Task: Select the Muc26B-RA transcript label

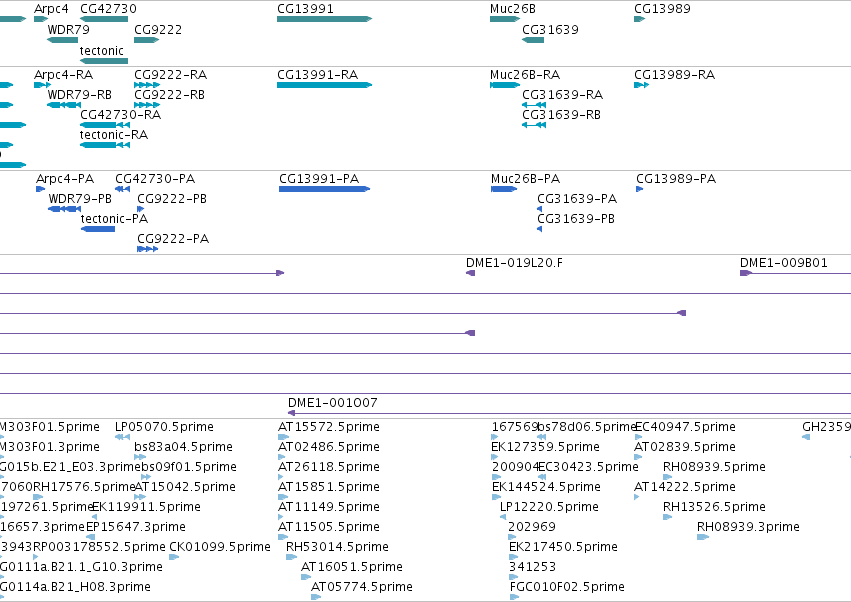Action: click(x=525, y=74)
